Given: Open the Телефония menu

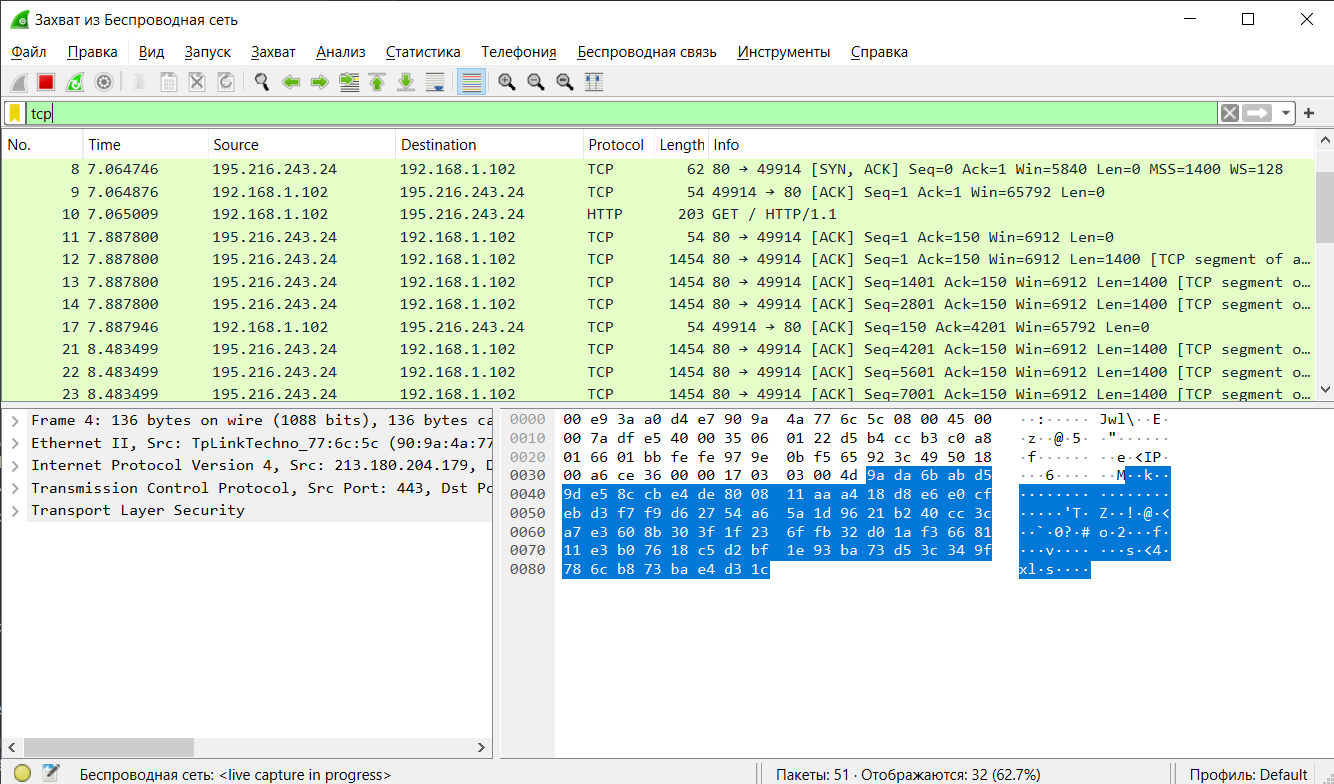Looking at the screenshot, I should pyautogui.click(x=518, y=52).
